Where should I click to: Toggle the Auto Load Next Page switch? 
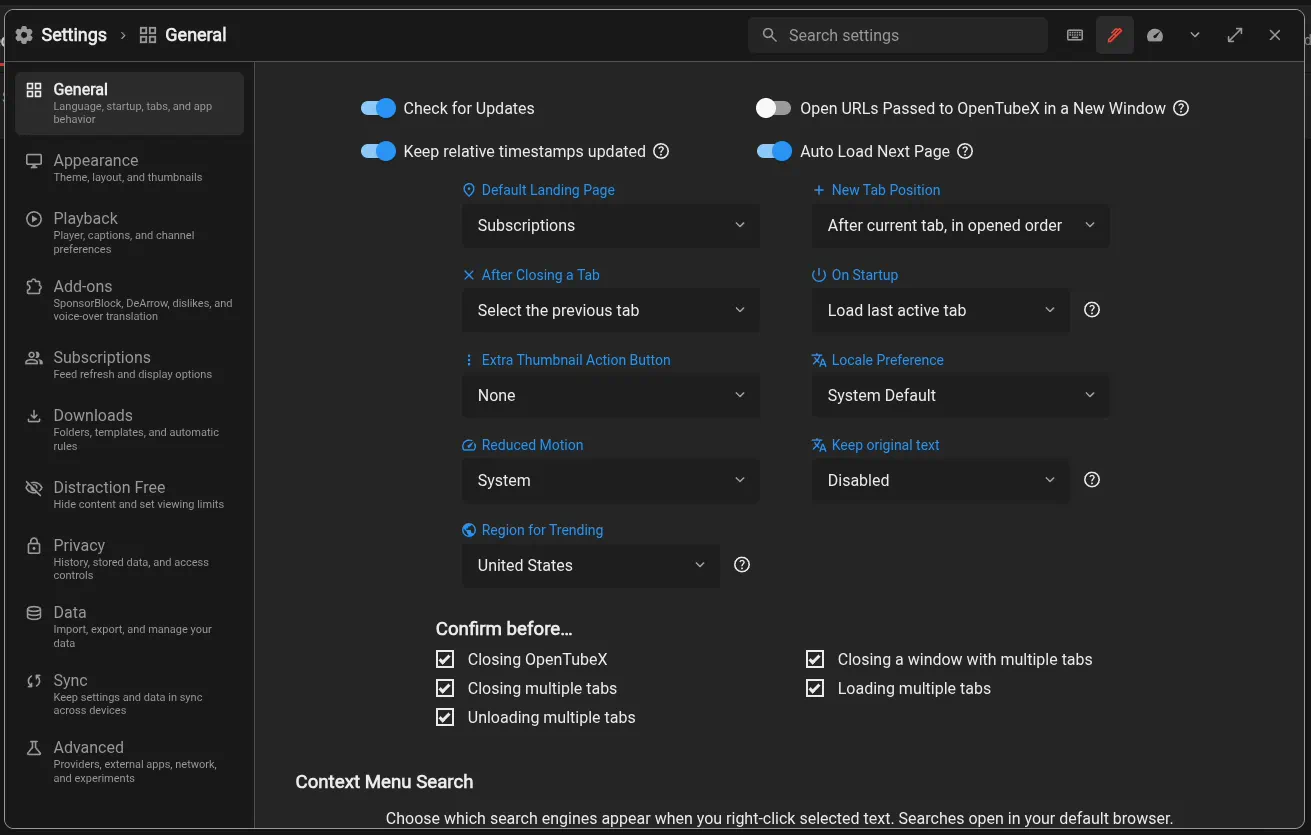[773, 151]
